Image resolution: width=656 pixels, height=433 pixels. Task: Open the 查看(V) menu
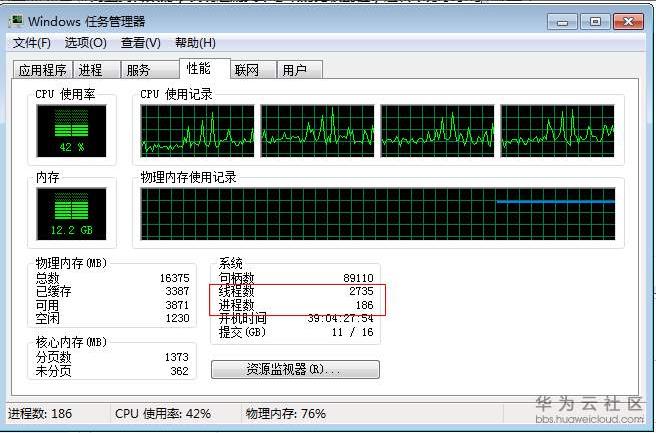(141, 43)
